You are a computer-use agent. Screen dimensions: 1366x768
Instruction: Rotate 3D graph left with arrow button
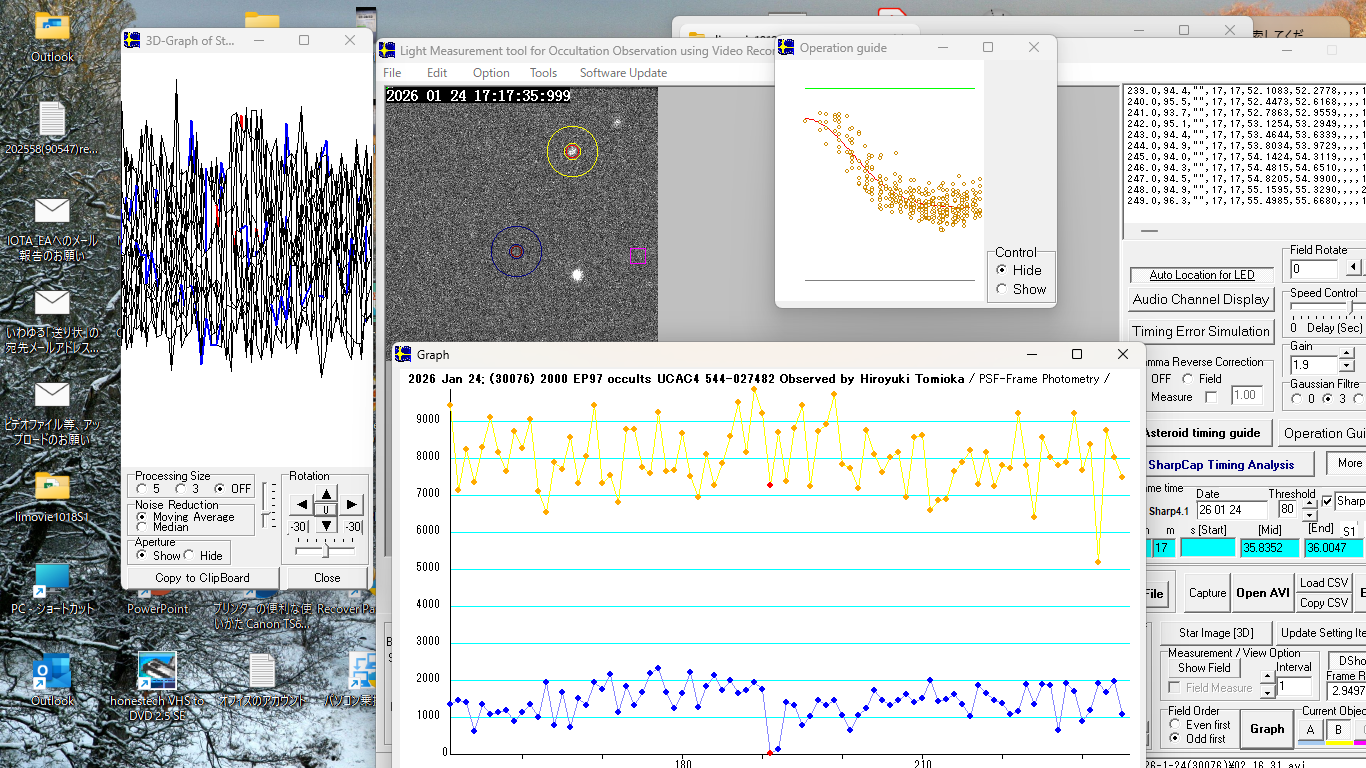(x=301, y=504)
